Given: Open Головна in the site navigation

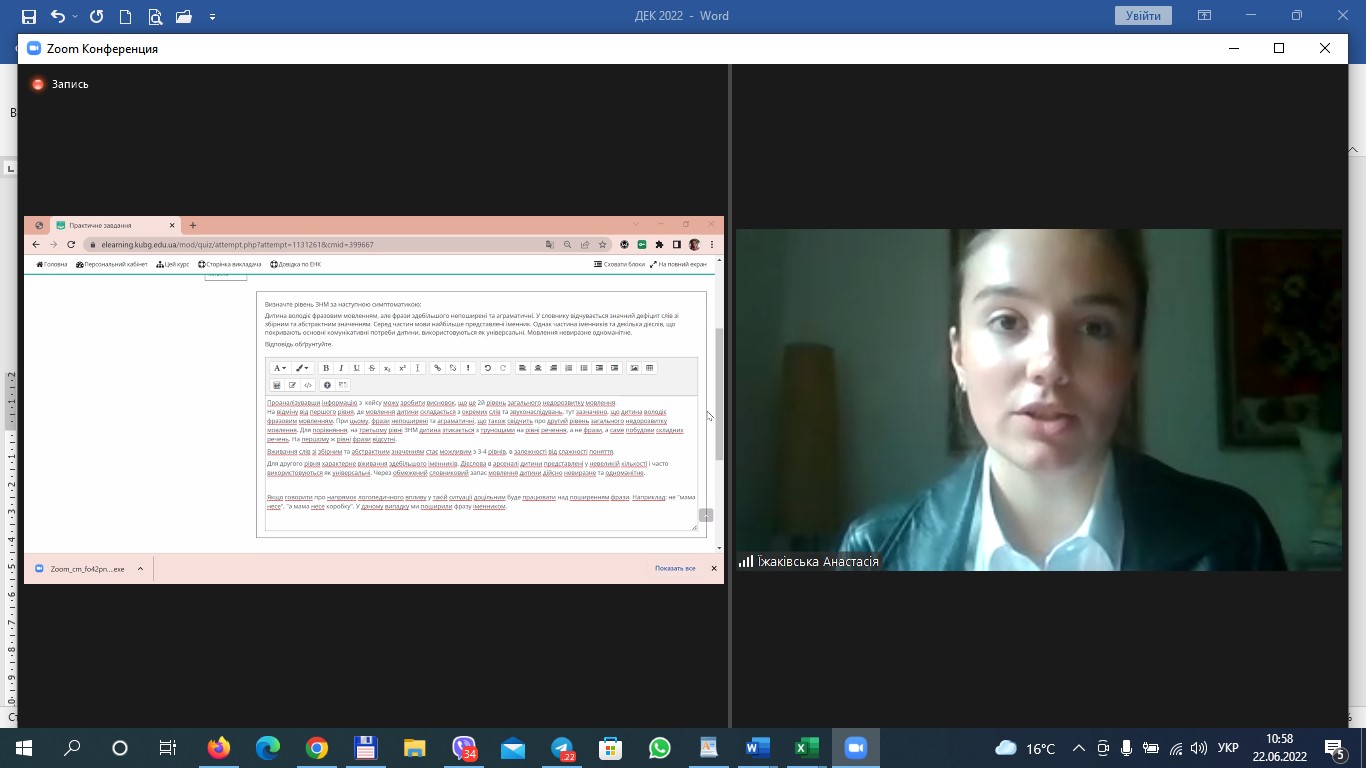Looking at the screenshot, I should point(51,264).
